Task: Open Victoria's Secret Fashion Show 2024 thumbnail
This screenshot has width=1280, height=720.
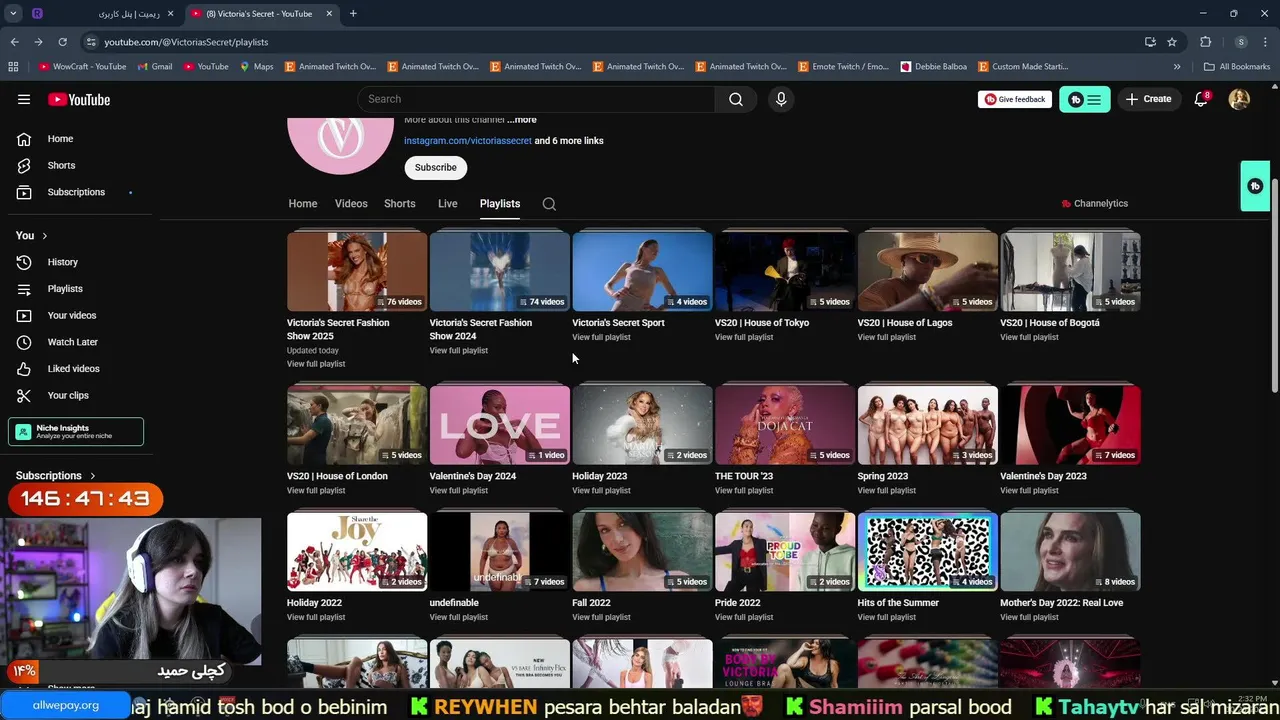Action: pos(500,272)
